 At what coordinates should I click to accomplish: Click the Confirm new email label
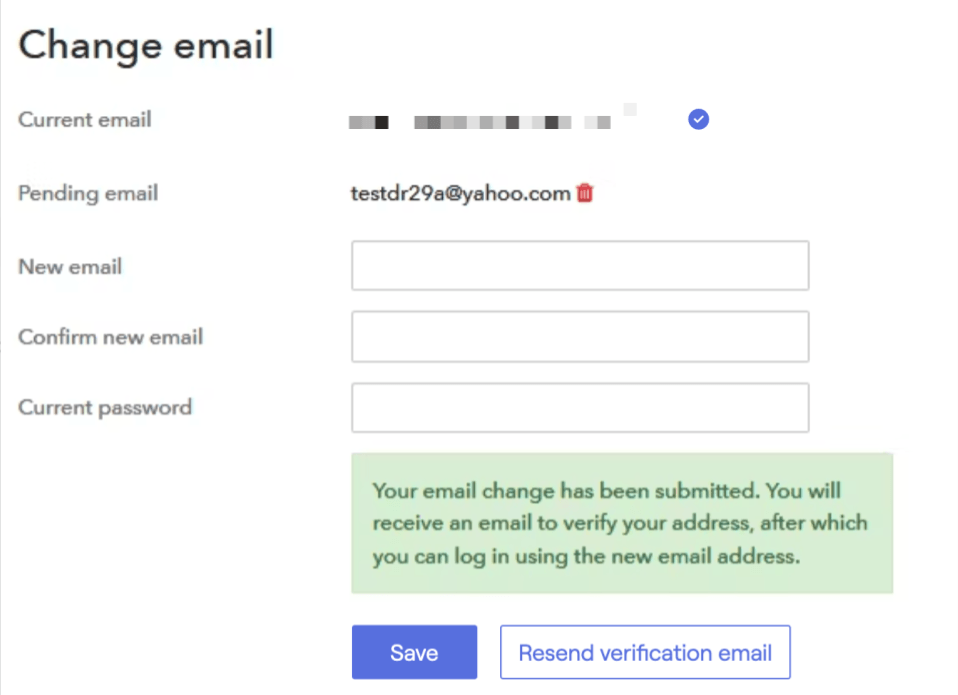tap(110, 337)
